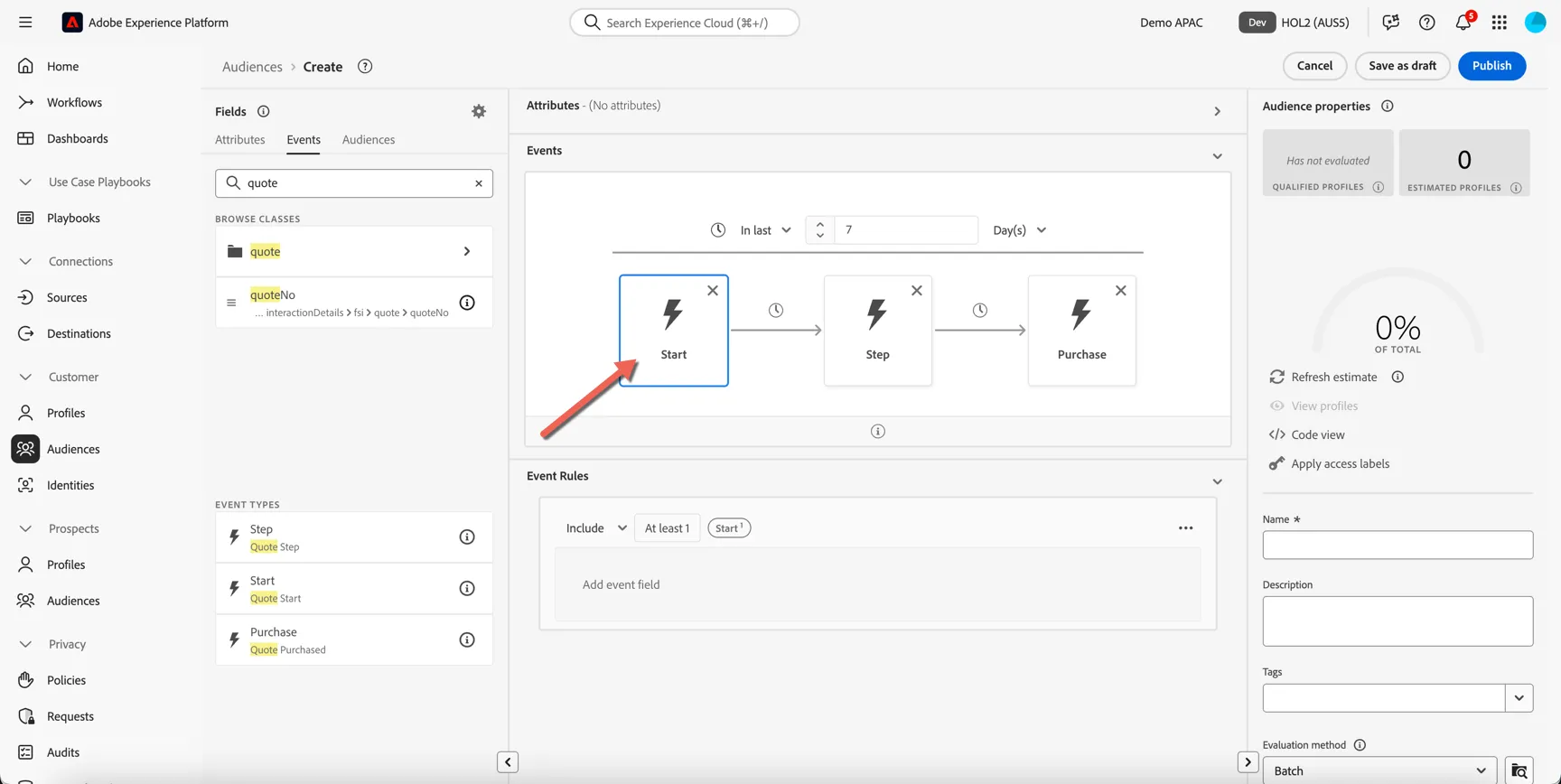Open the notifications bell
1561x784 pixels.
1463,22
